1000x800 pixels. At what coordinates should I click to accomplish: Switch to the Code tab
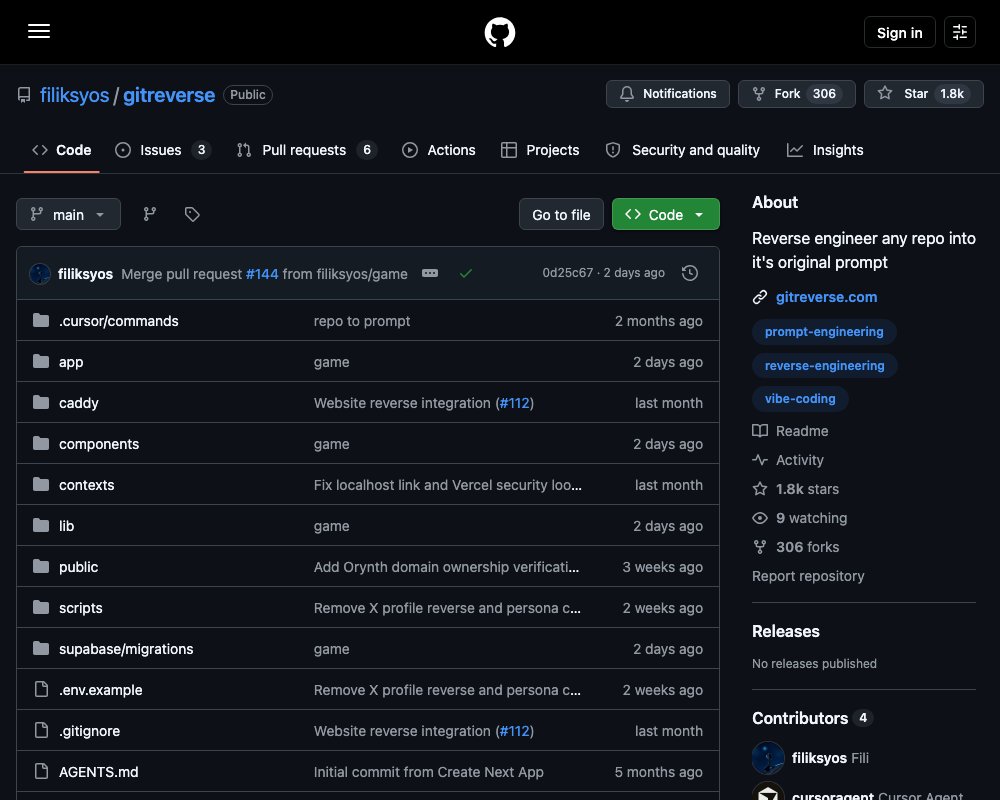click(x=62, y=150)
